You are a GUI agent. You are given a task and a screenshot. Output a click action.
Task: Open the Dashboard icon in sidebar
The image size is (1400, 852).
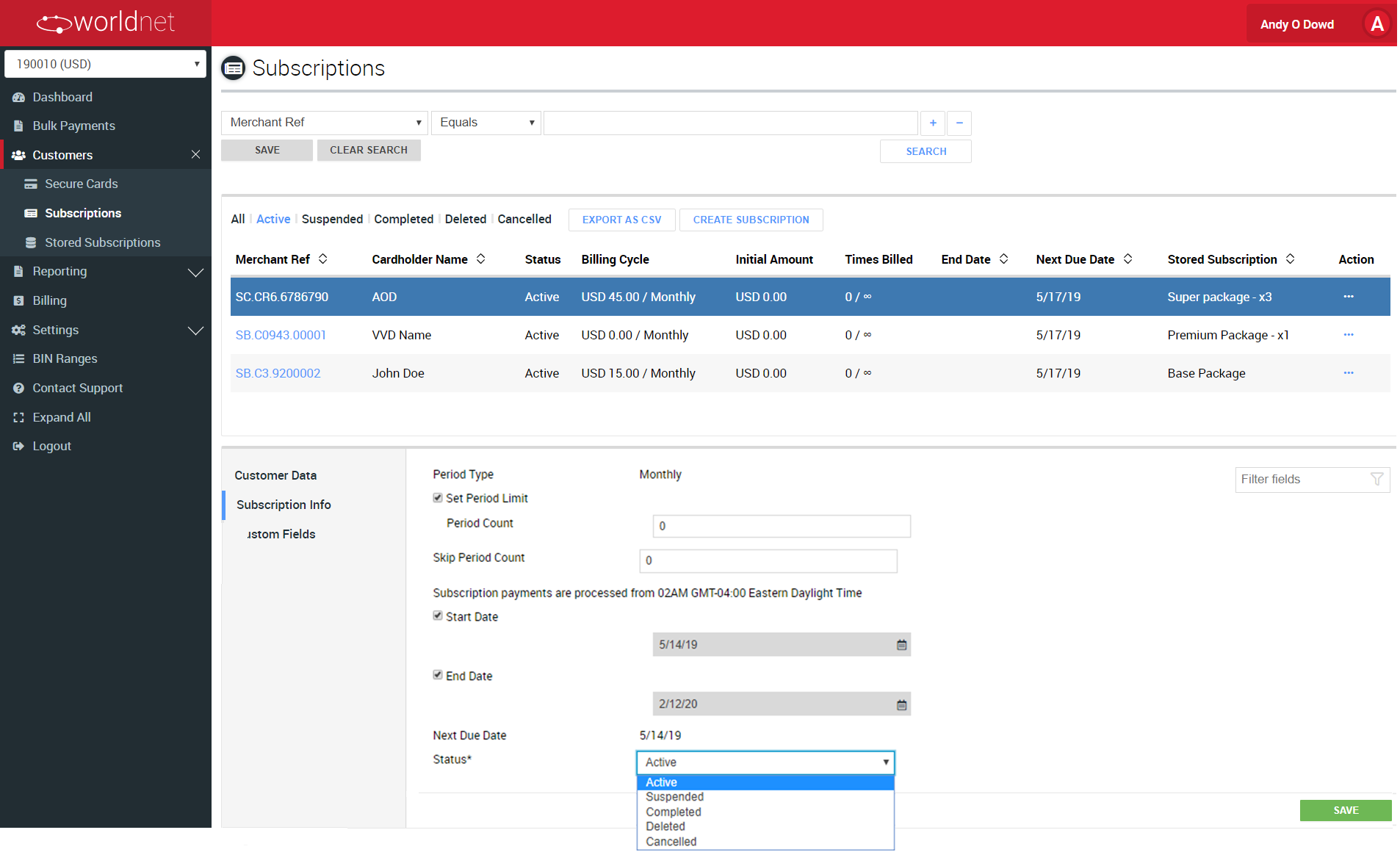click(x=18, y=97)
